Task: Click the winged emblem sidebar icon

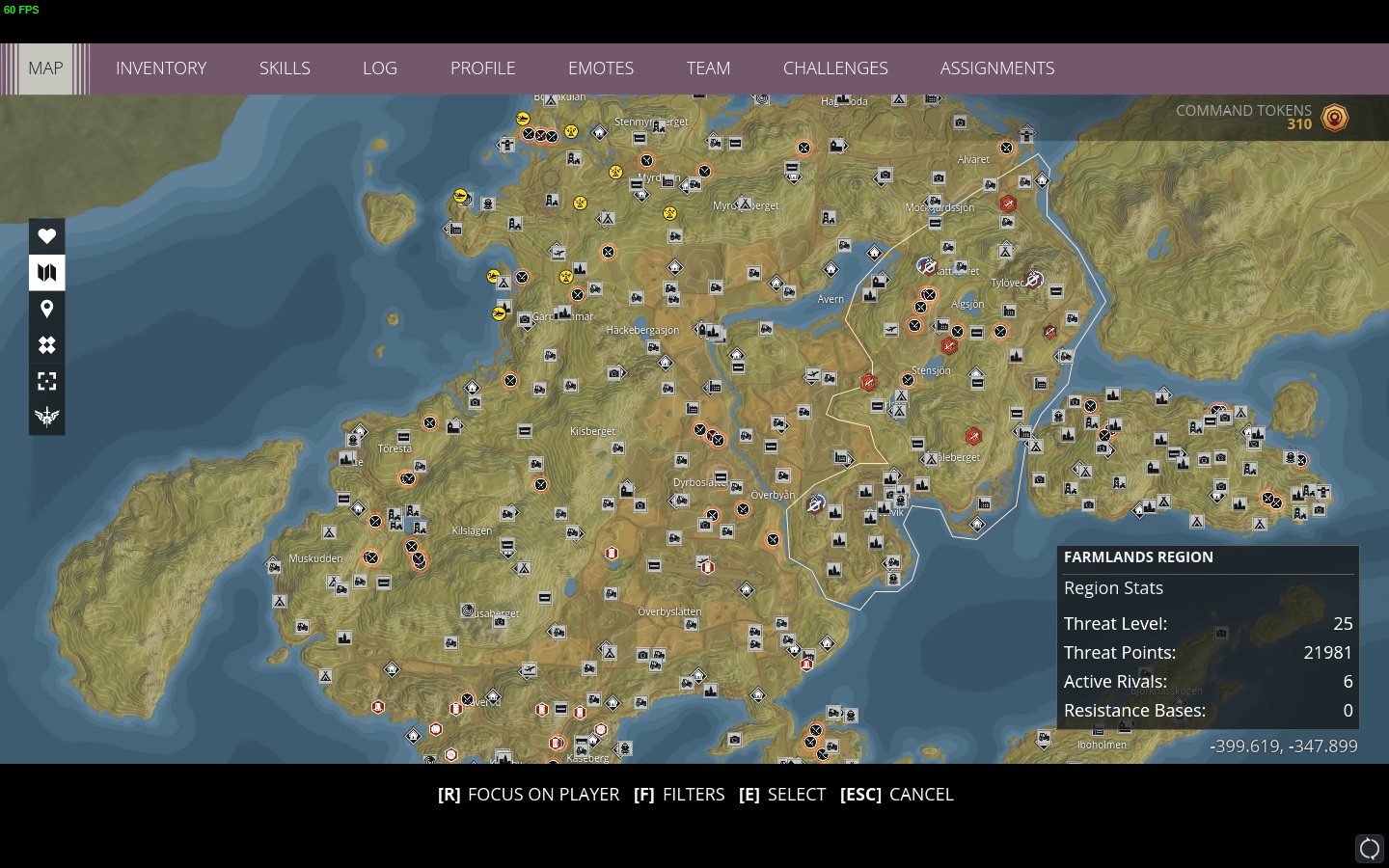Action: pyautogui.click(x=46, y=417)
